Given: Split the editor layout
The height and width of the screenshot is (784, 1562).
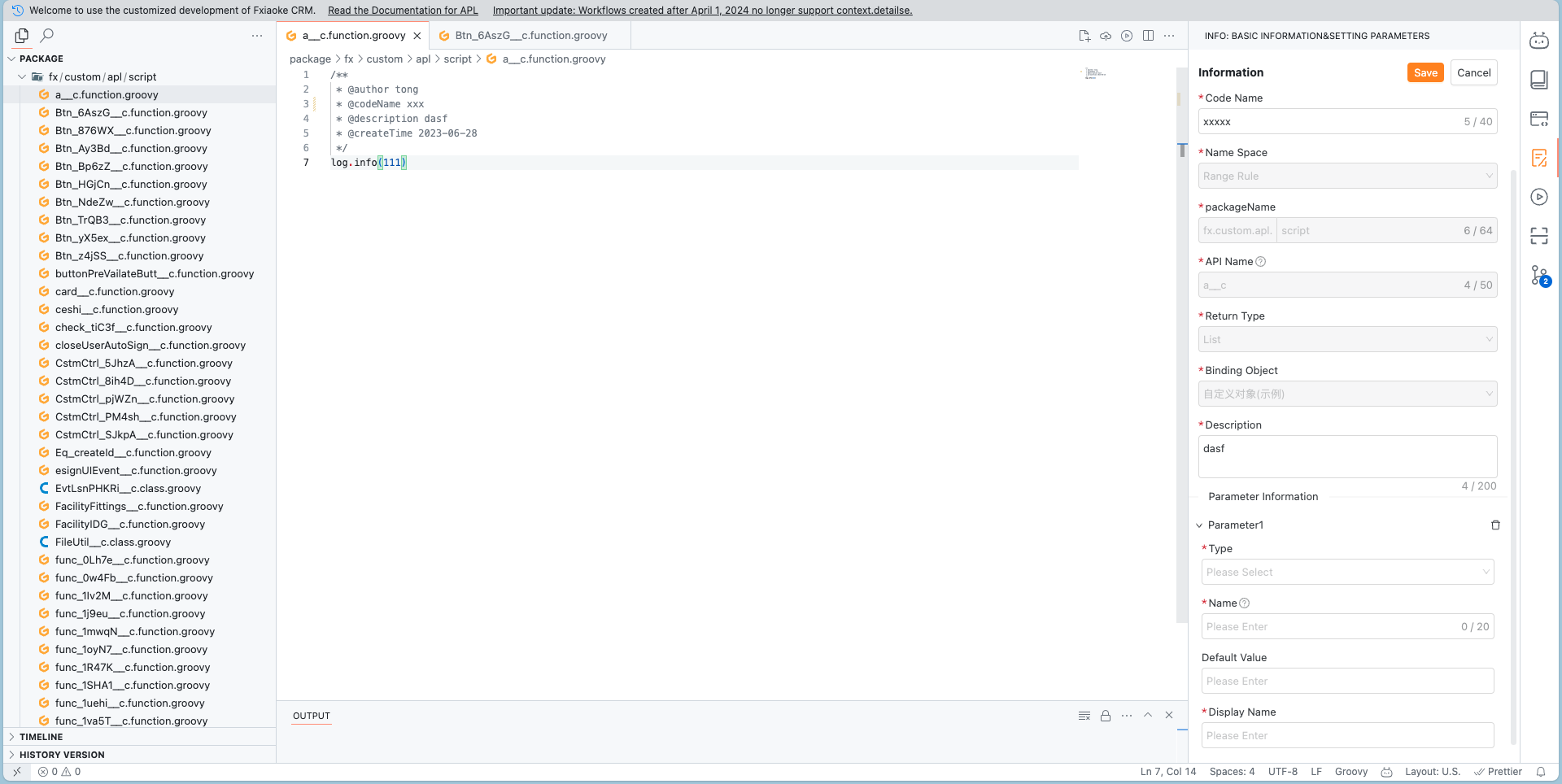Looking at the screenshot, I should tap(1148, 36).
